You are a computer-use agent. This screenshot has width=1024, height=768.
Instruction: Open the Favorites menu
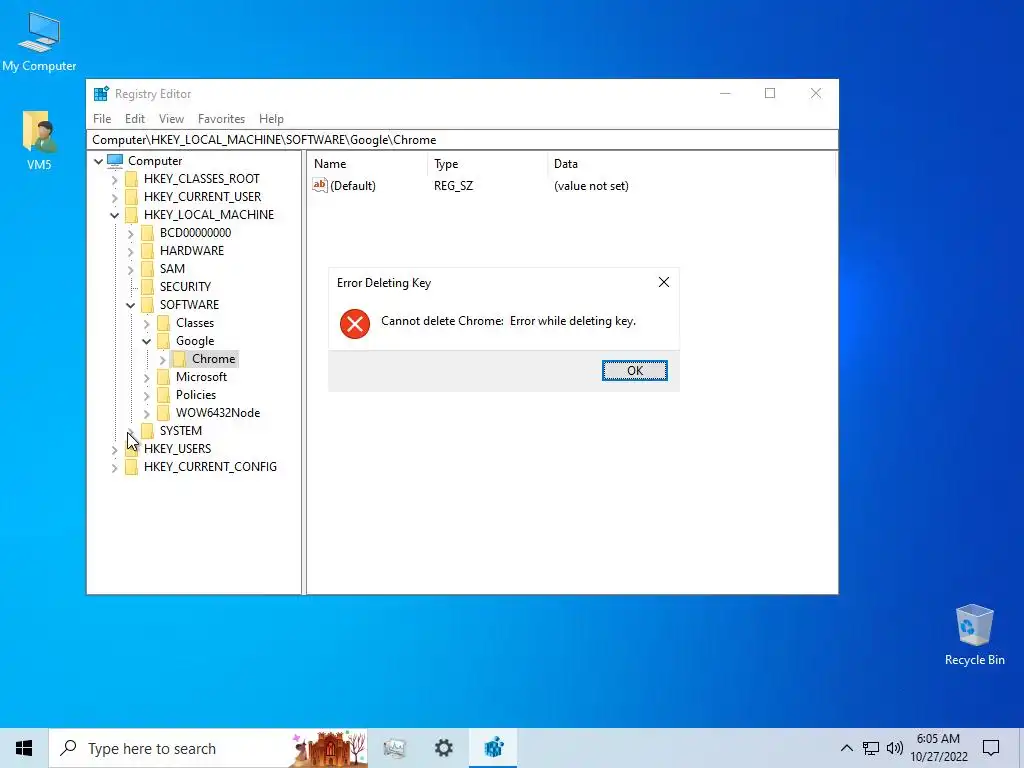[x=221, y=119]
